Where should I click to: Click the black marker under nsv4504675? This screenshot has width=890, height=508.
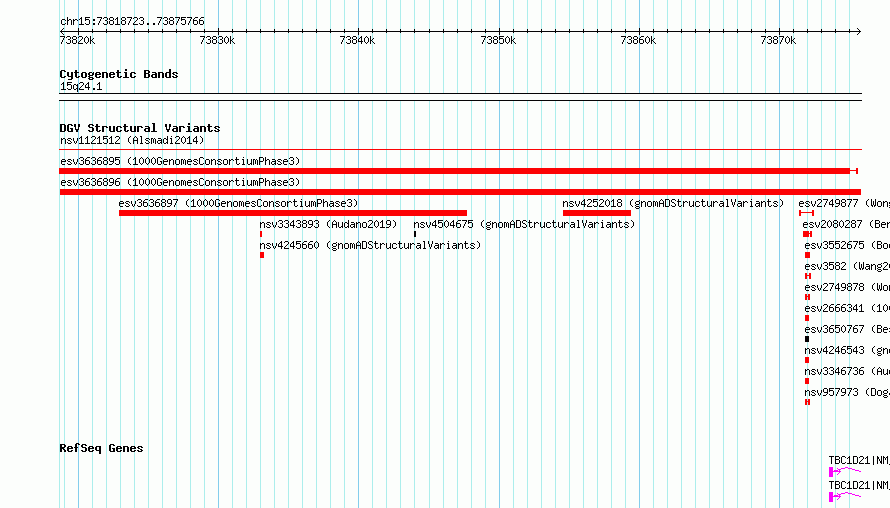point(415,234)
